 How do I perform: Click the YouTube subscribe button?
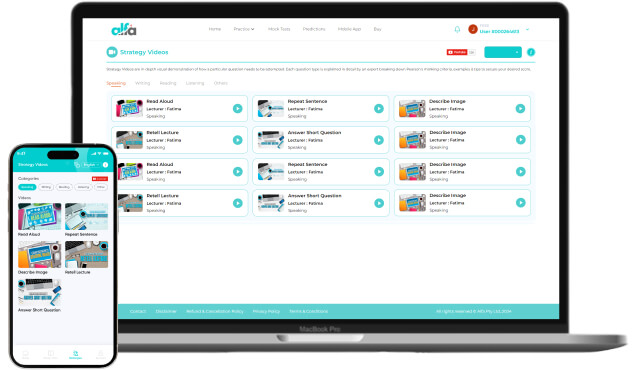point(457,52)
